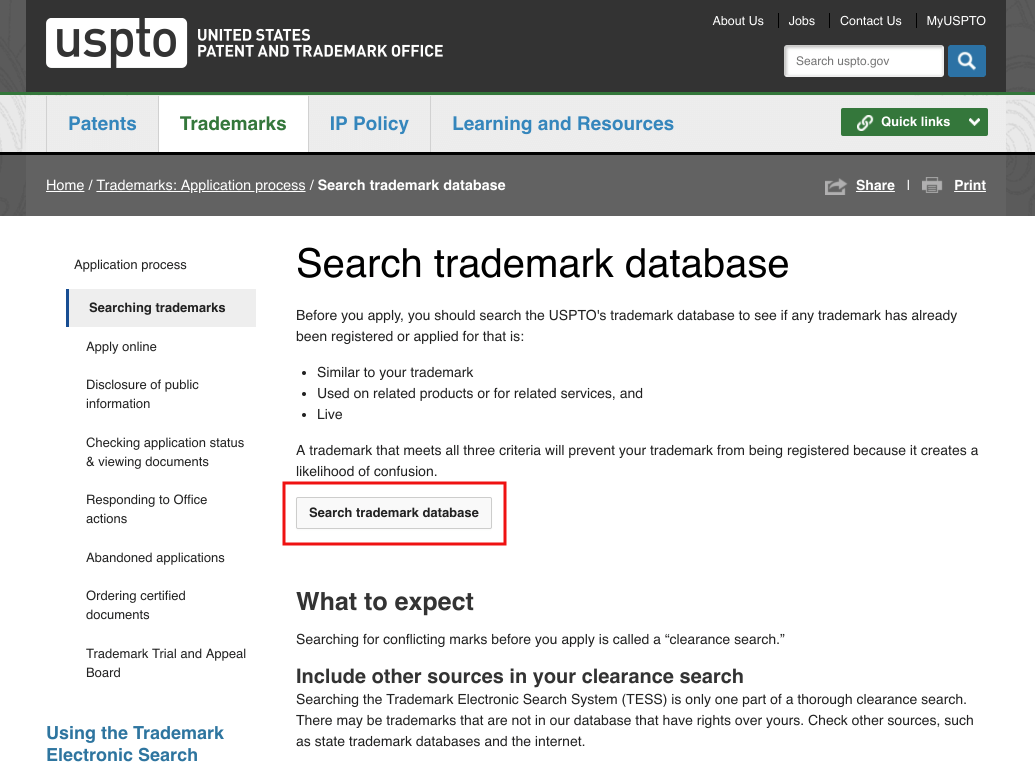This screenshot has height=767, width=1035.
Task: Click in the Search uspto.gov field
Action: [862, 61]
